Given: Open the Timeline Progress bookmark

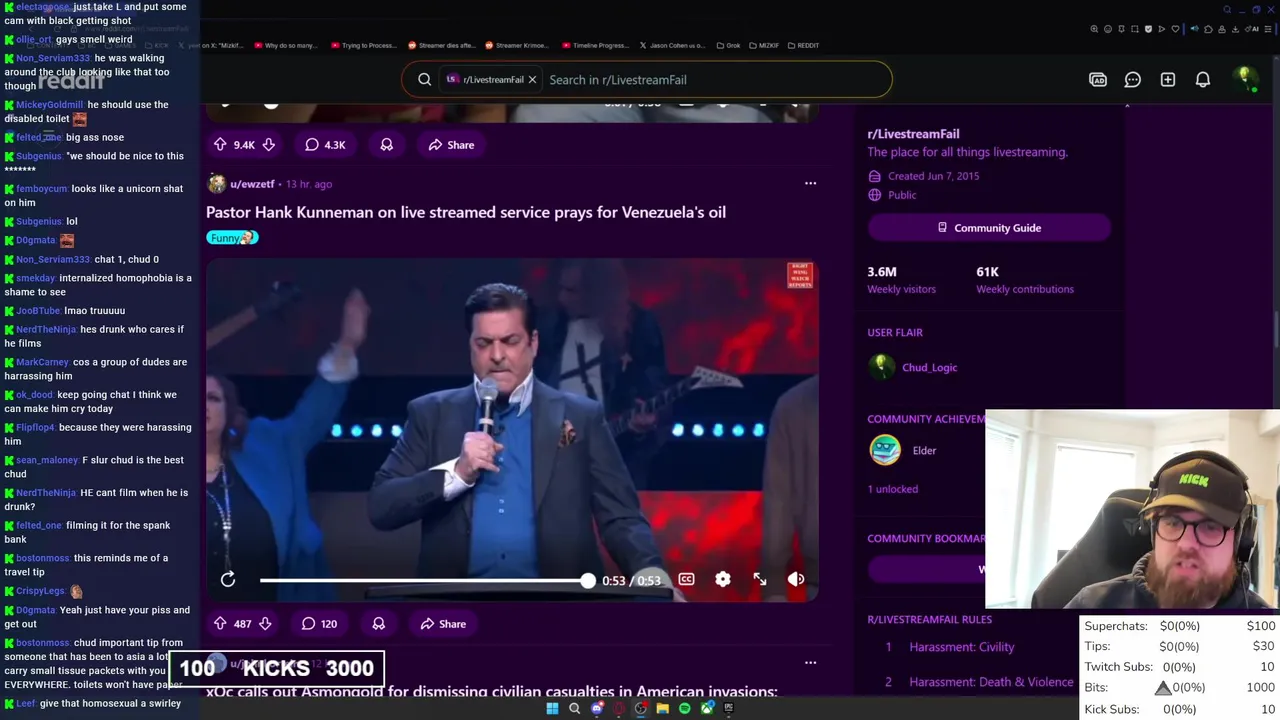Looking at the screenshot, I should pyautogui.click(x=594, y=45).
